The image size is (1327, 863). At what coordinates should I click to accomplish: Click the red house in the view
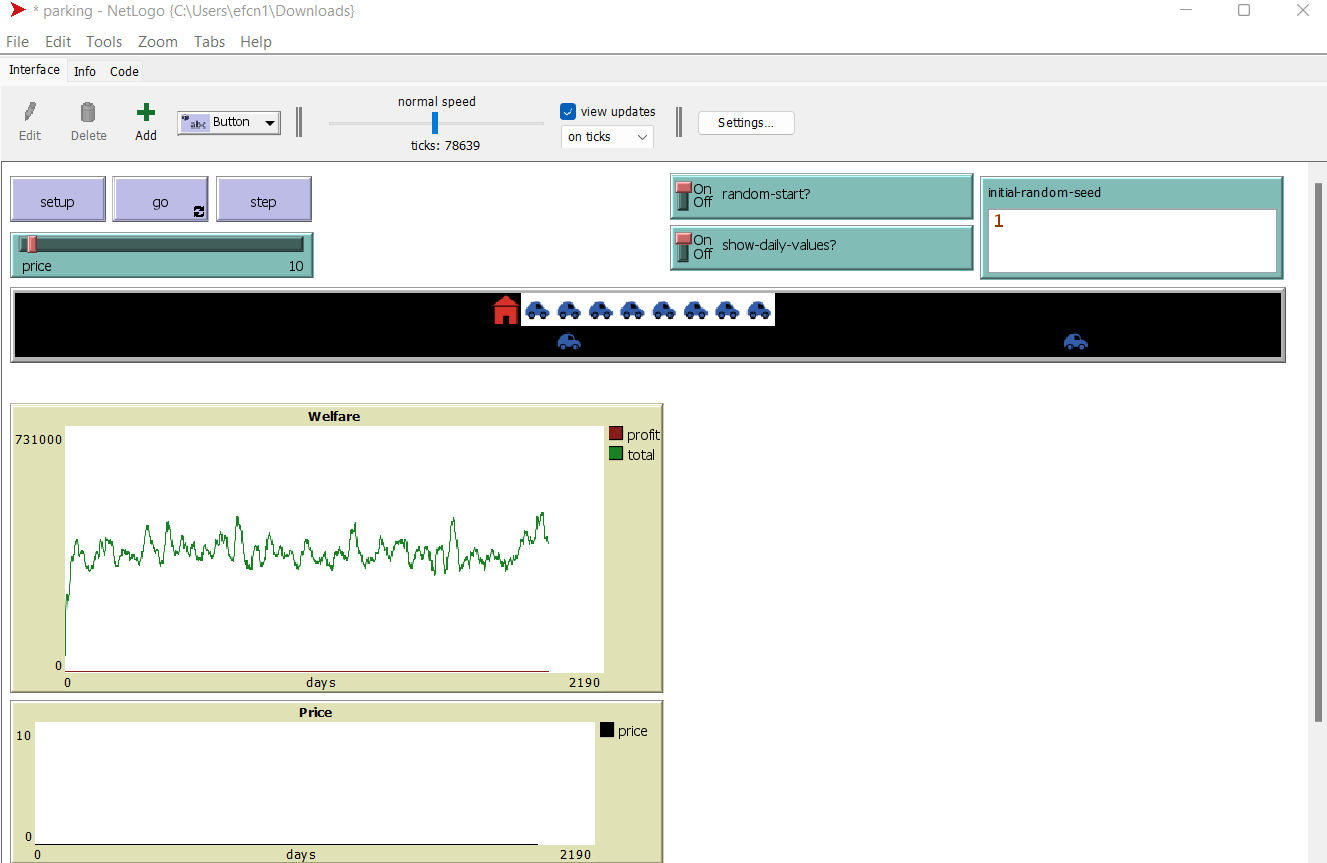click(x=506, y=310)
